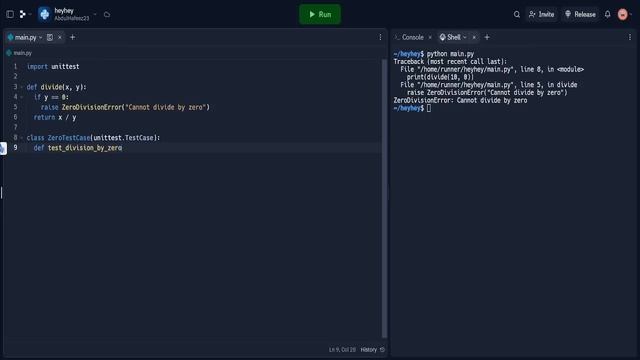The width and height of the screenshot is (640, 360).
Task: Add a new tab in the right pane
Action: 487,37
